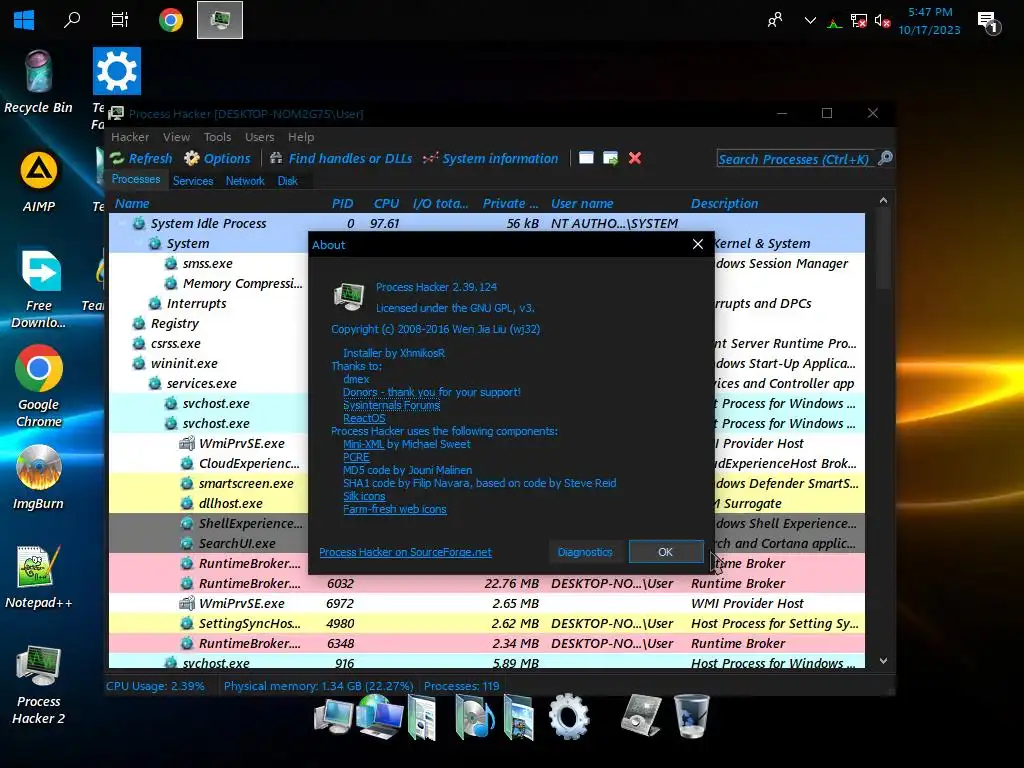The width and height of the screenshot is (1024, 768).
Task: Open the notification center icon
Action: tap(989, 22)
